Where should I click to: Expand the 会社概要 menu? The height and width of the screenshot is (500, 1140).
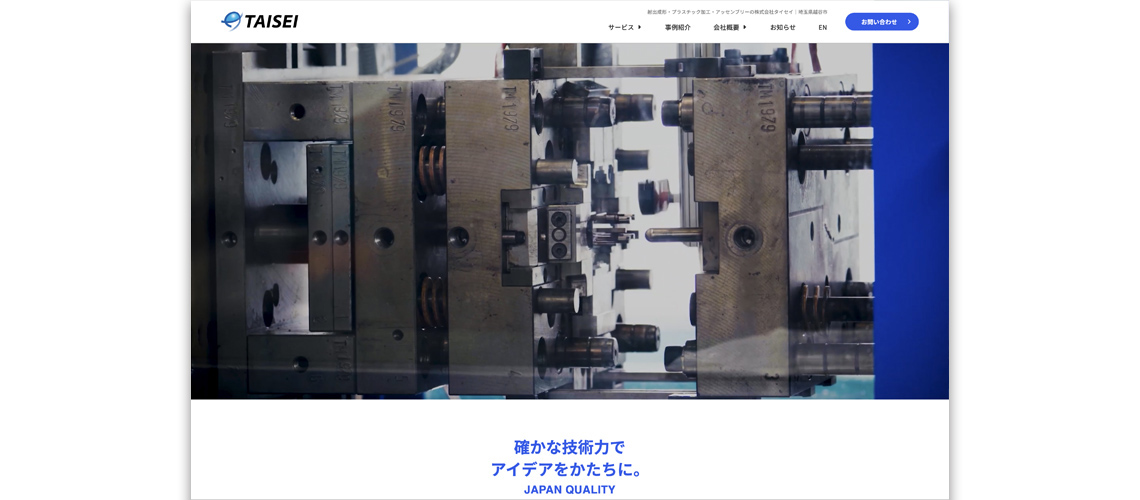click(730, 28)
